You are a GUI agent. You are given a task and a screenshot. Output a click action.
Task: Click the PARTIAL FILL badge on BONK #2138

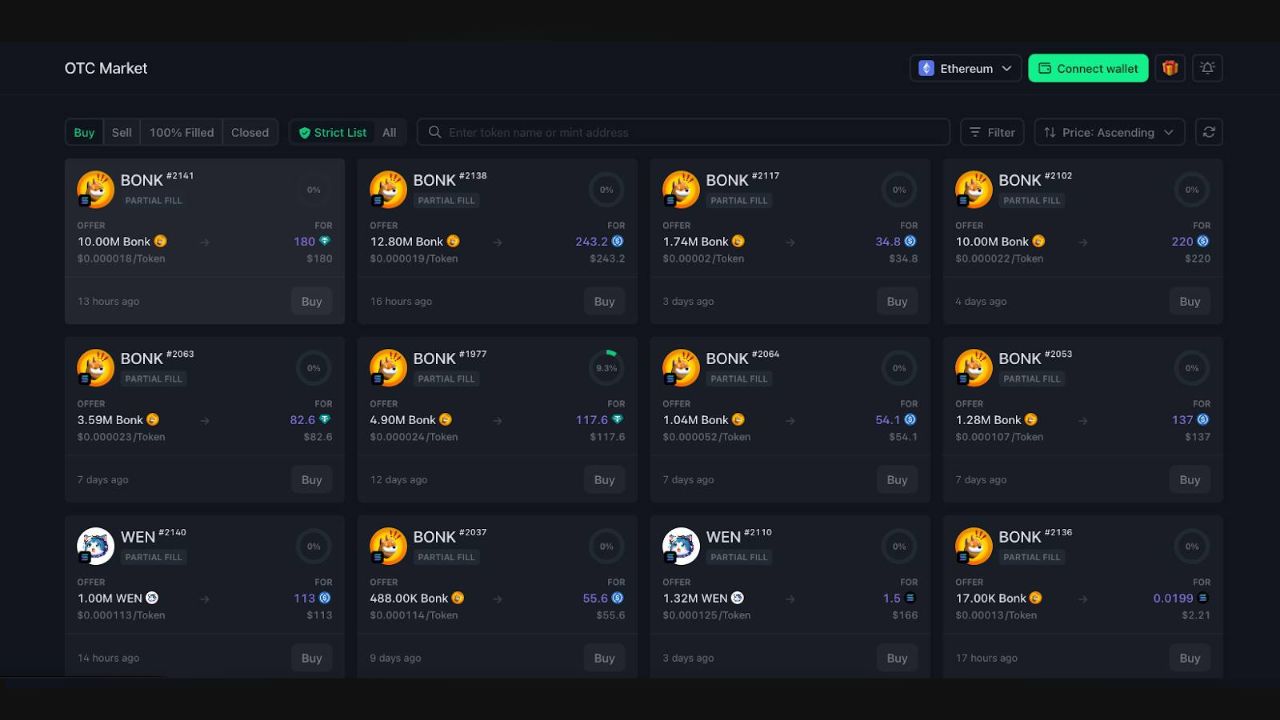[x=446, y=200]
